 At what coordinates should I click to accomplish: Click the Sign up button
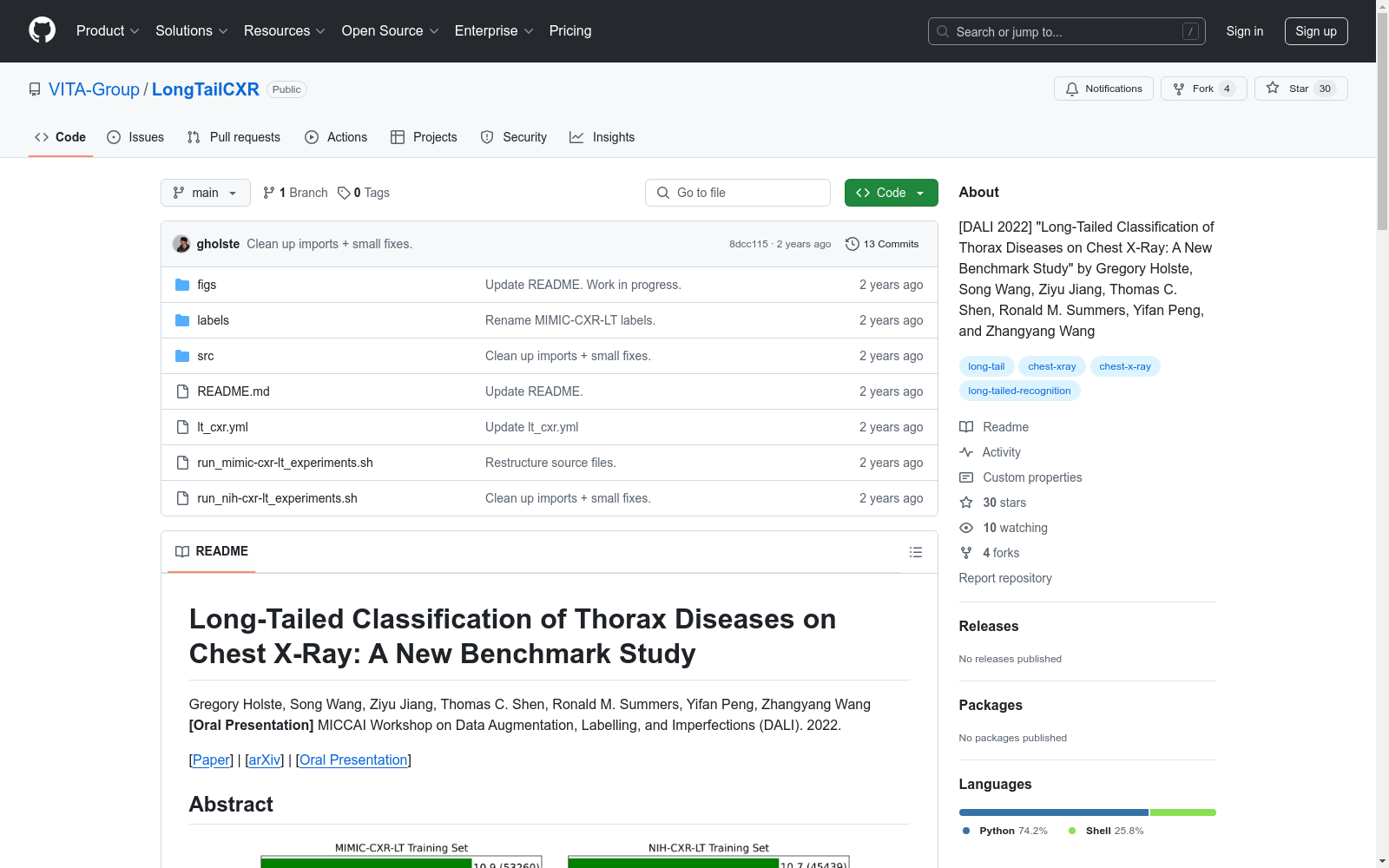tap(1316, 31)
